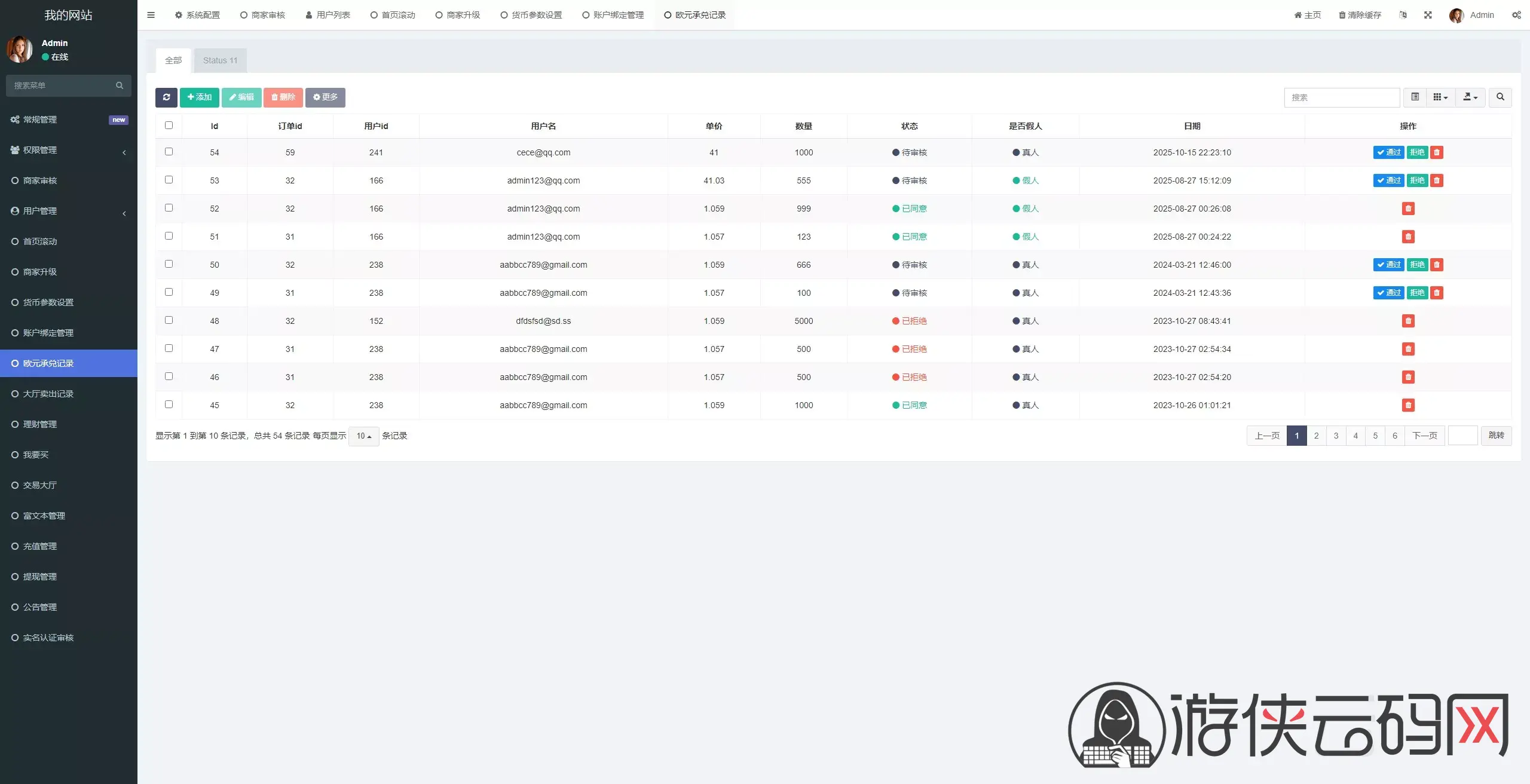Open the page size dropdown showing 10

(363, 436)
